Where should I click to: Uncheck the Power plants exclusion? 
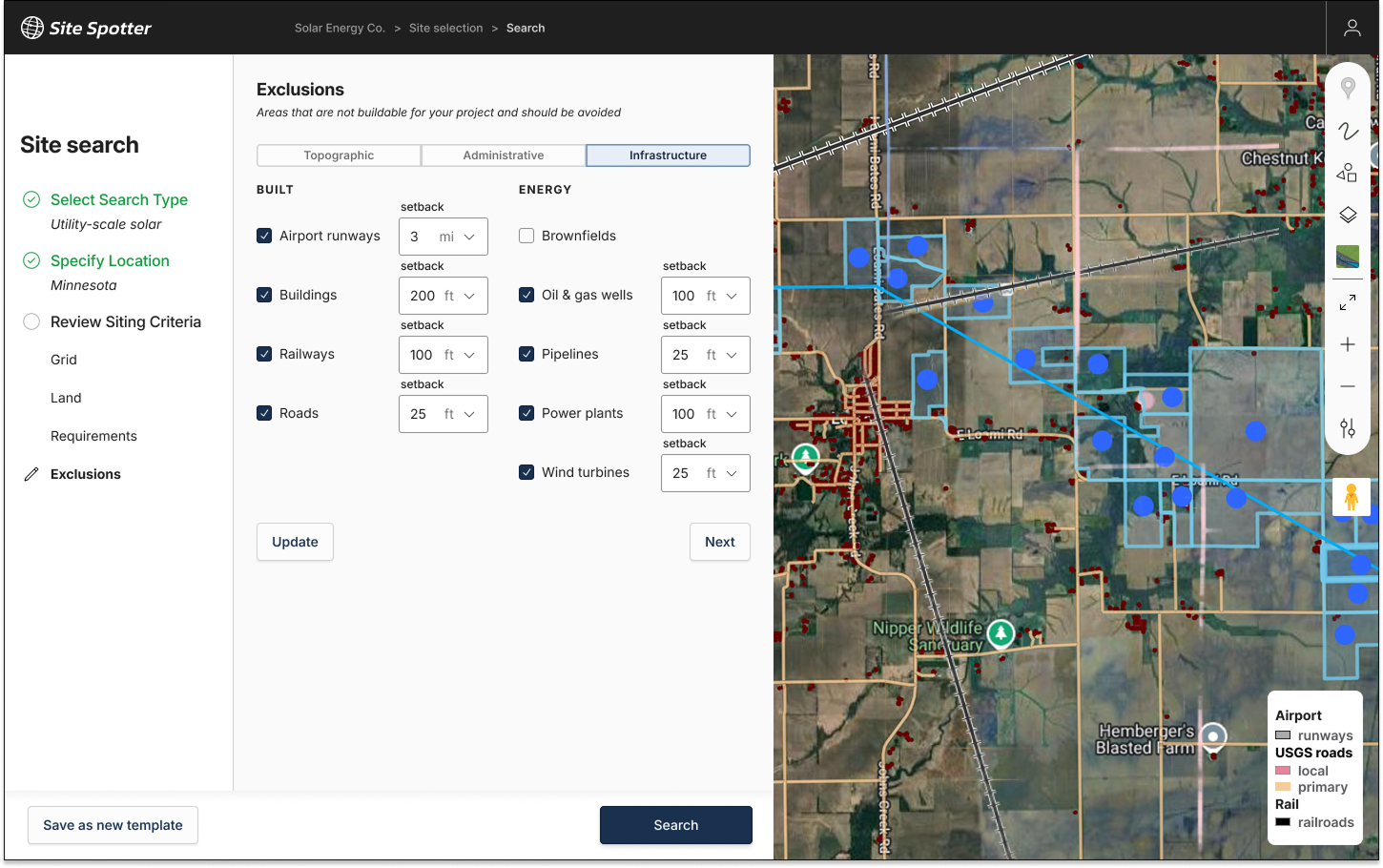pyautogui.click(x=526, y=413)
